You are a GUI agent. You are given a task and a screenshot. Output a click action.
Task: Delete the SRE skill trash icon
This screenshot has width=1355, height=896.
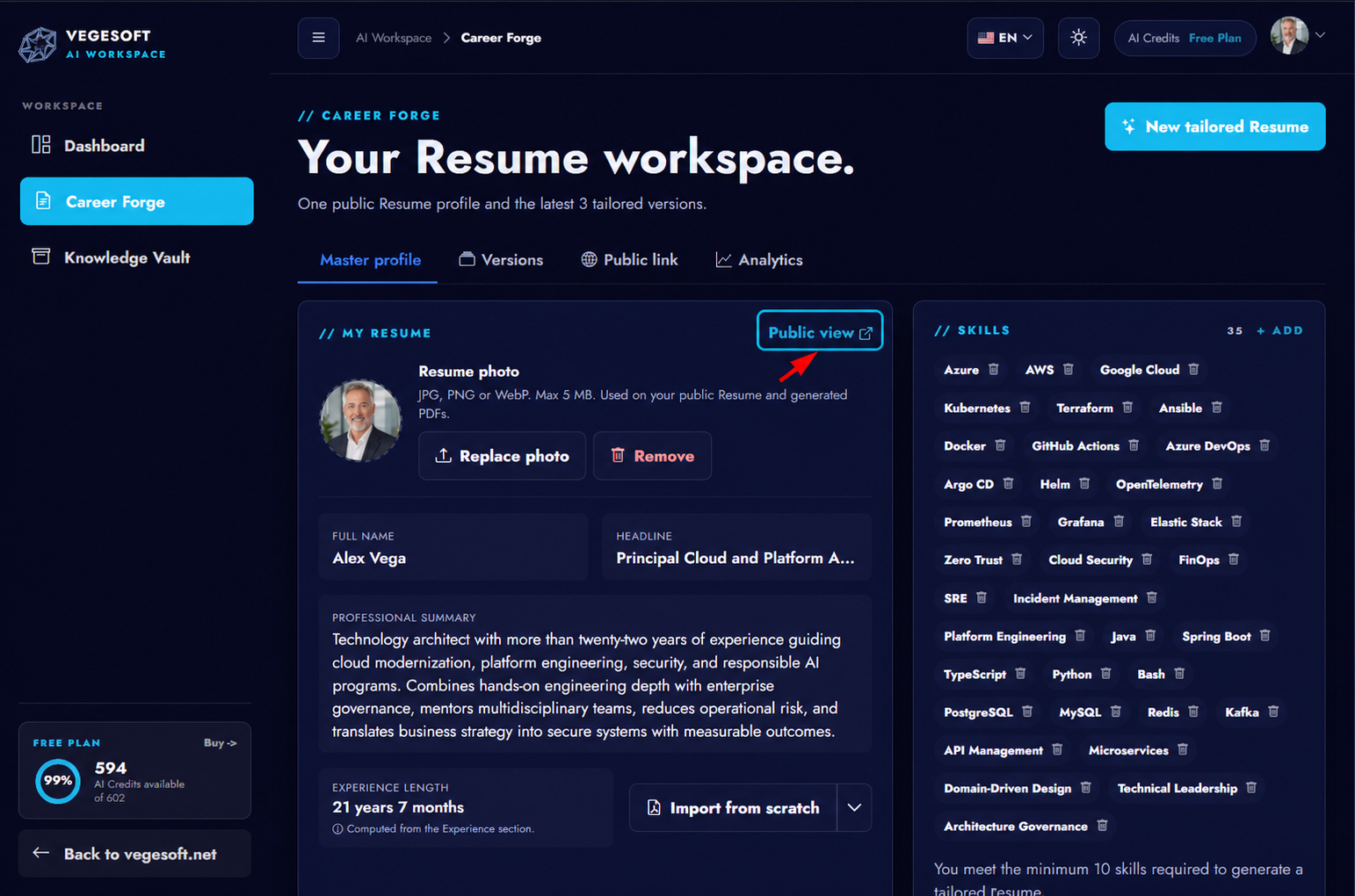982,598
